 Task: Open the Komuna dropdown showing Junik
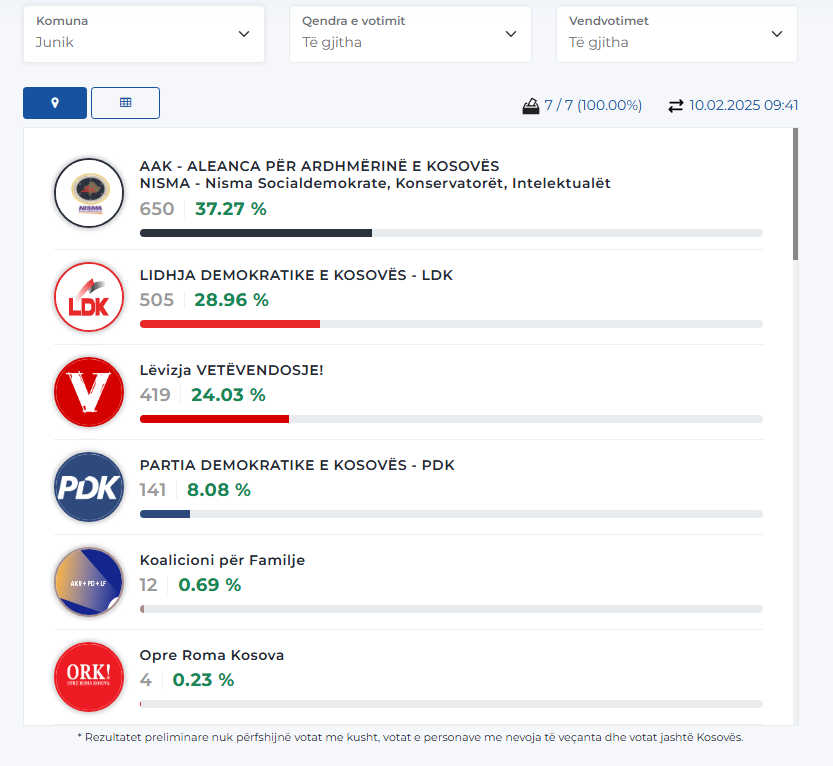[143, 34]
